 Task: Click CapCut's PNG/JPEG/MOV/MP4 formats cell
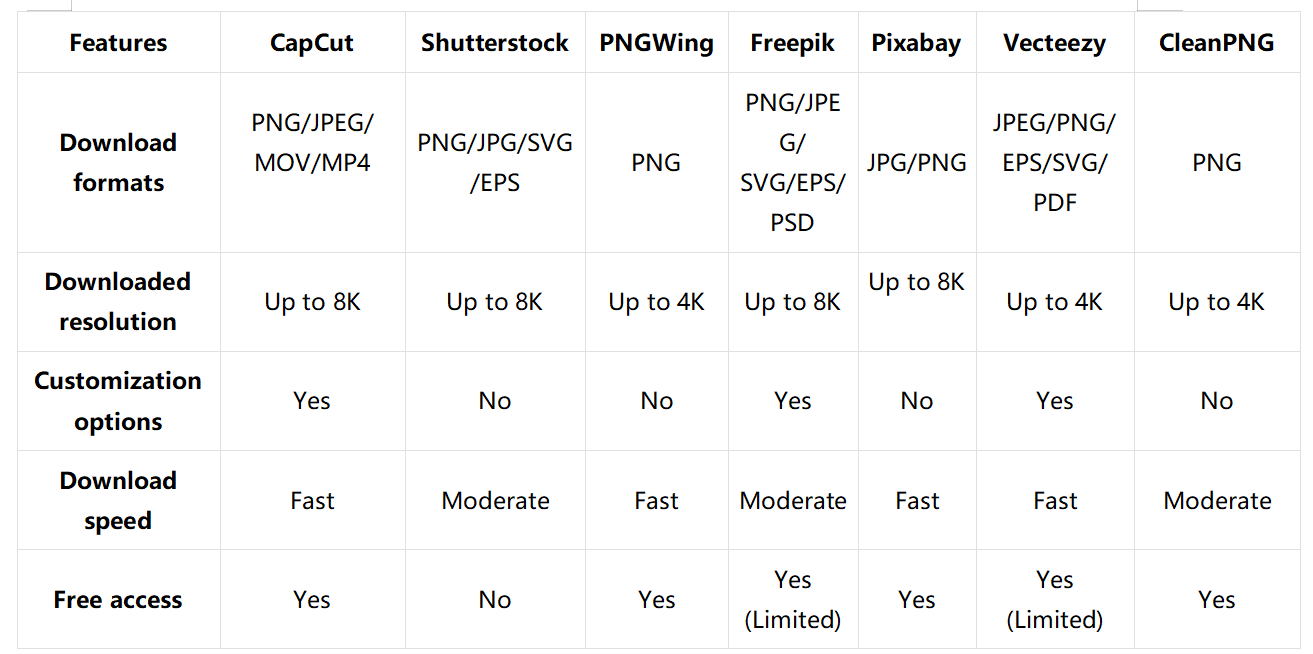click(x=312, y=143)
